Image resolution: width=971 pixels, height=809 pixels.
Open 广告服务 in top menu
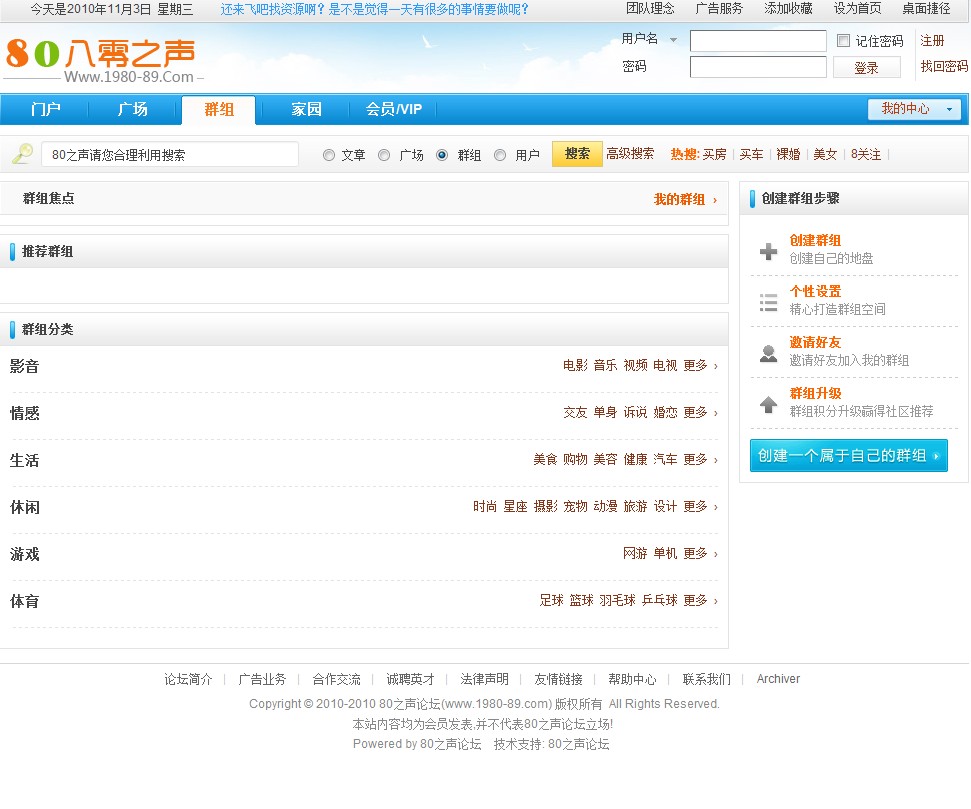point(719,9)
